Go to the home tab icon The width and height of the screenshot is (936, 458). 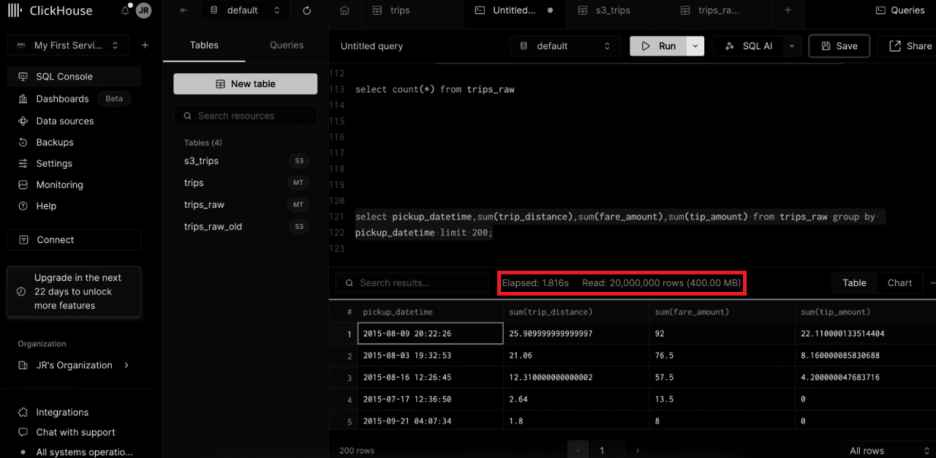[344, 10]
